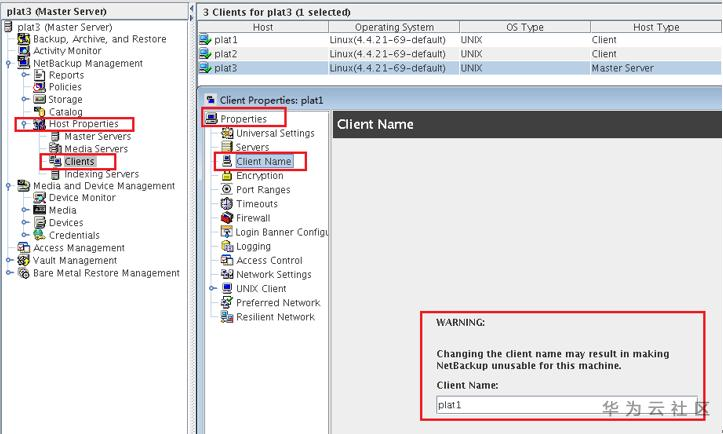Select the plat2 host row
723x434 pixels.
pos(459,54)
